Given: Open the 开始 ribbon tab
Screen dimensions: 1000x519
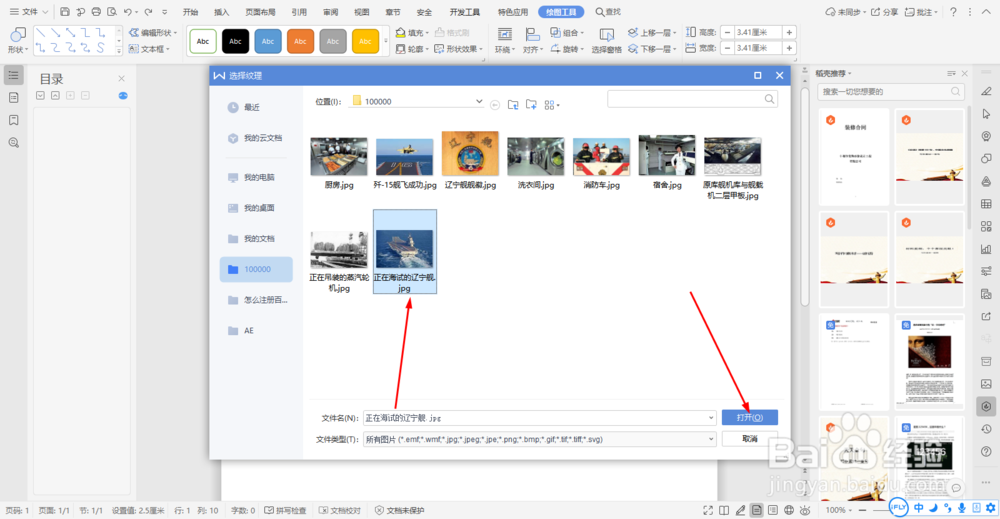Looking at the screenshot, I should pyautogui.click(x=190, y=11).
